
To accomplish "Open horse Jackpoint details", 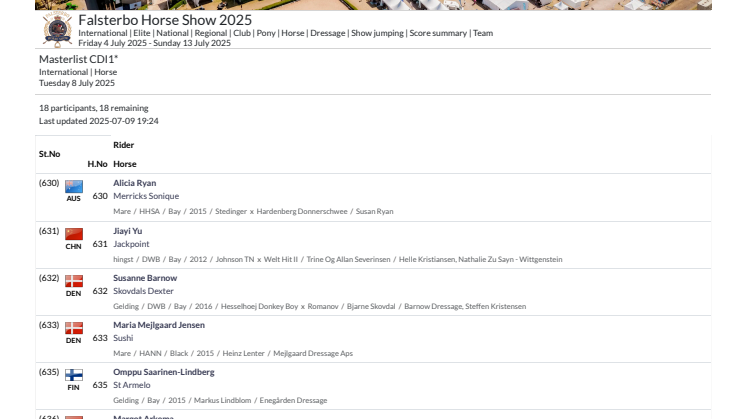I will coord(131,244).
